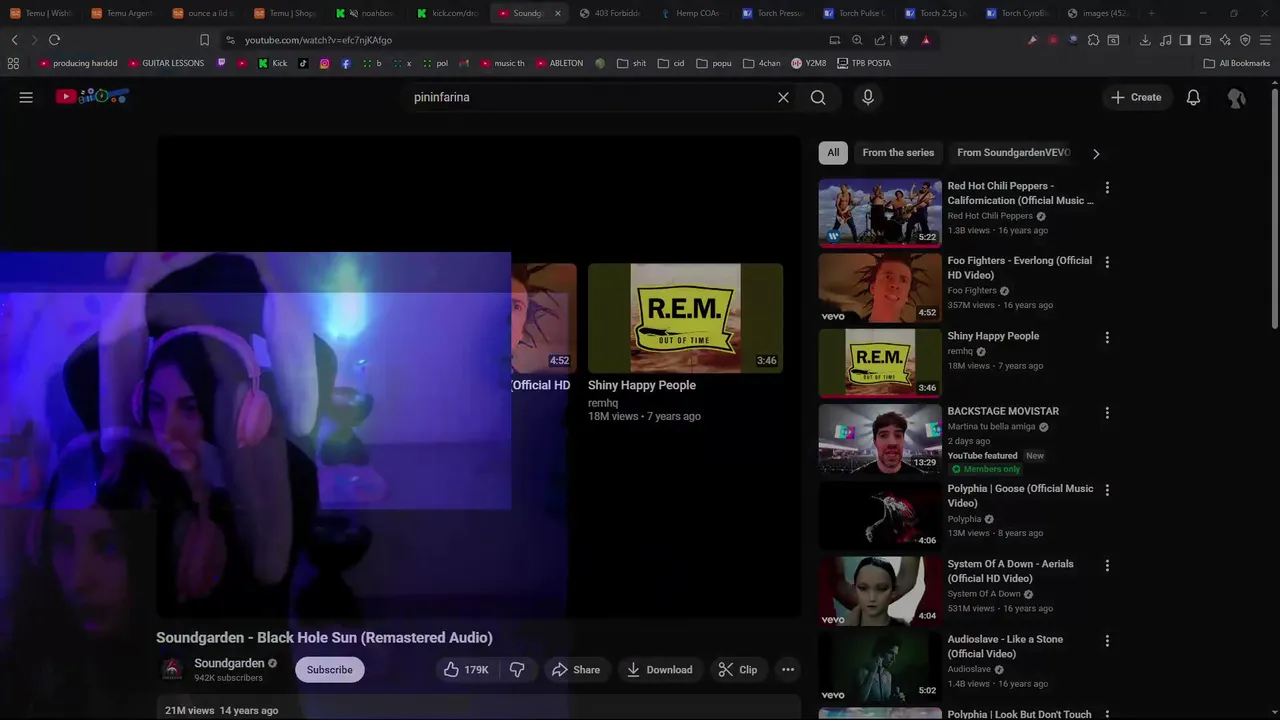1280x720 pixels.
Task: Switch to the 403 Forbidden tab
Action: (610, 13)
